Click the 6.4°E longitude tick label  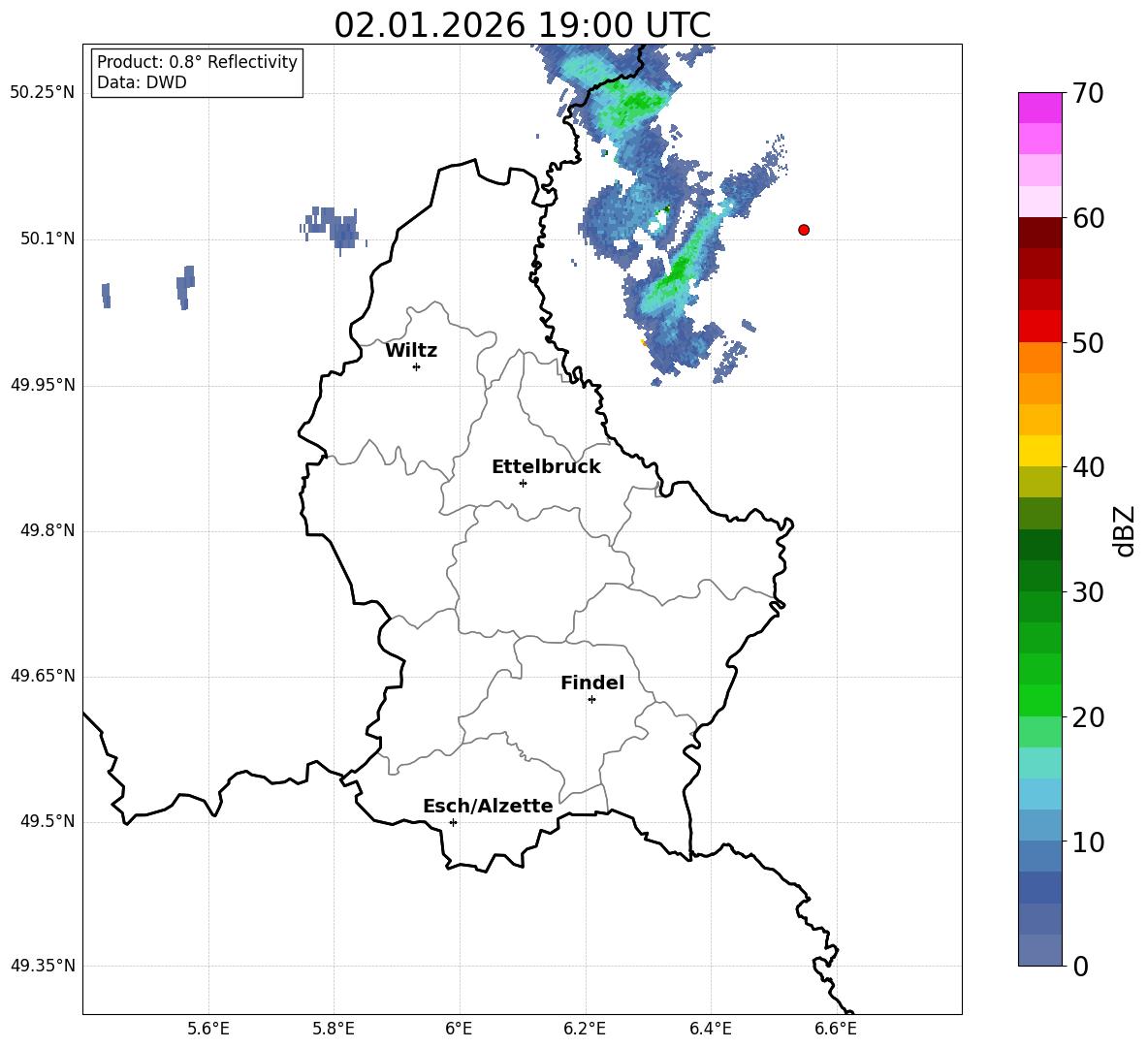710,1029
